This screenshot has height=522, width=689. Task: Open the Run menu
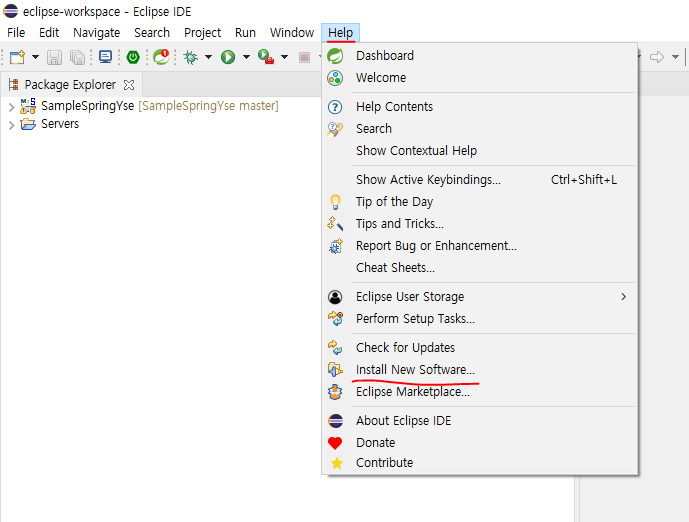pos(245,33)
